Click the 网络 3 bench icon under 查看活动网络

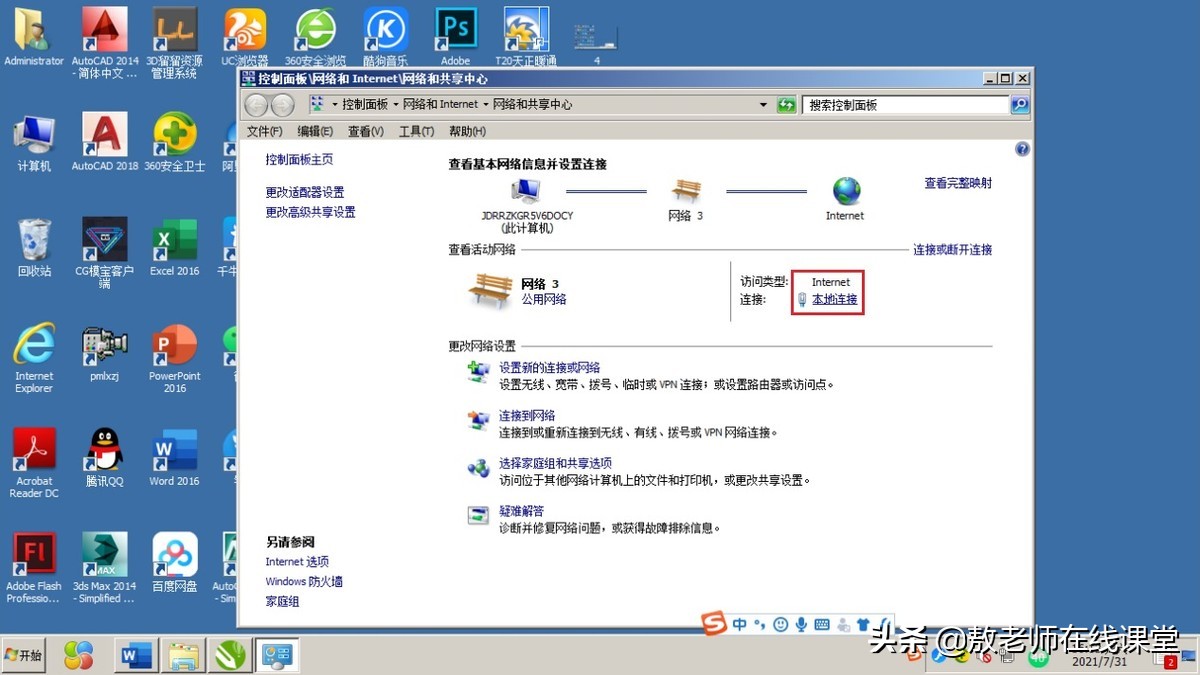489,287
